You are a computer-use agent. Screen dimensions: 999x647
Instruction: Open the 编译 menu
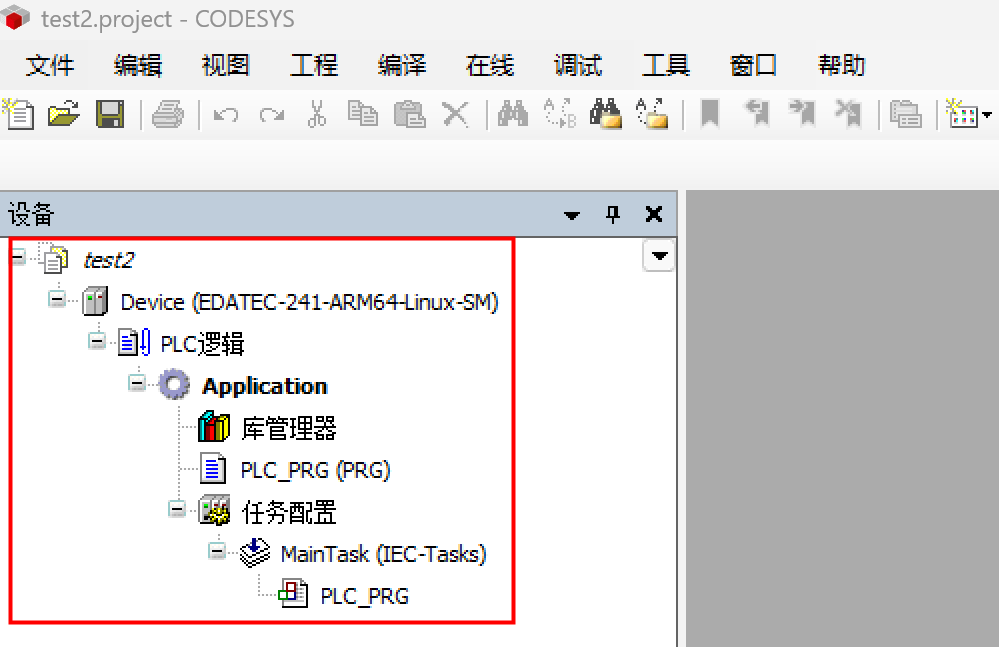[402, 66]
